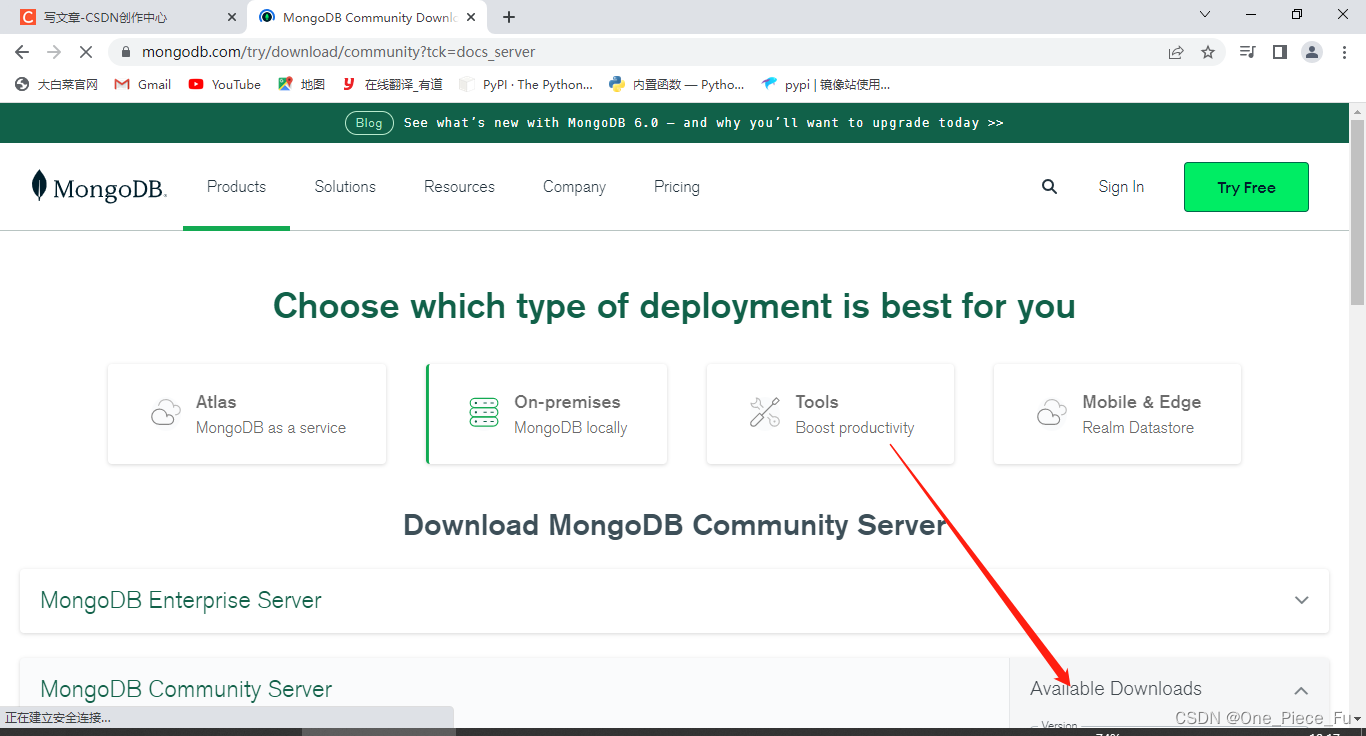Click the search magnifier icon
Image resolution: width=1366 pixels, height=736 pixels.
click(x=1049, y=187)
